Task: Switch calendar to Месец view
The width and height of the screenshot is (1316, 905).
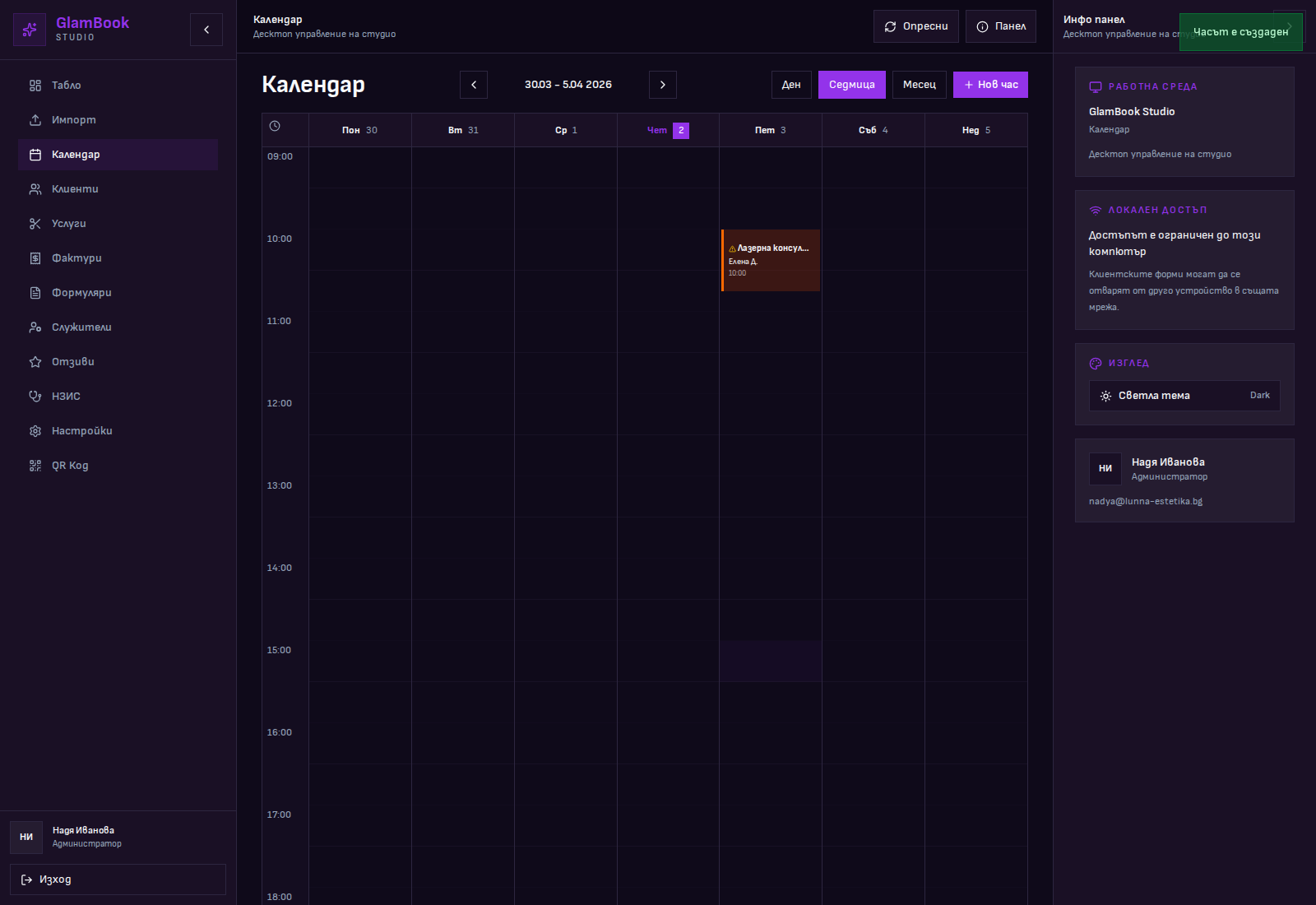Action: coord(919,85)
